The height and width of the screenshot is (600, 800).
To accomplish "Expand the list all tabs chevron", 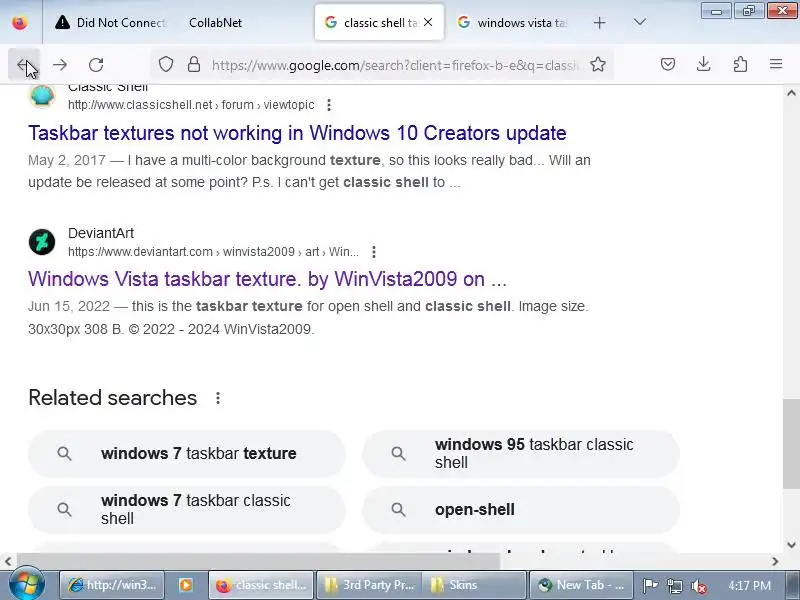I will pos(639,22).
